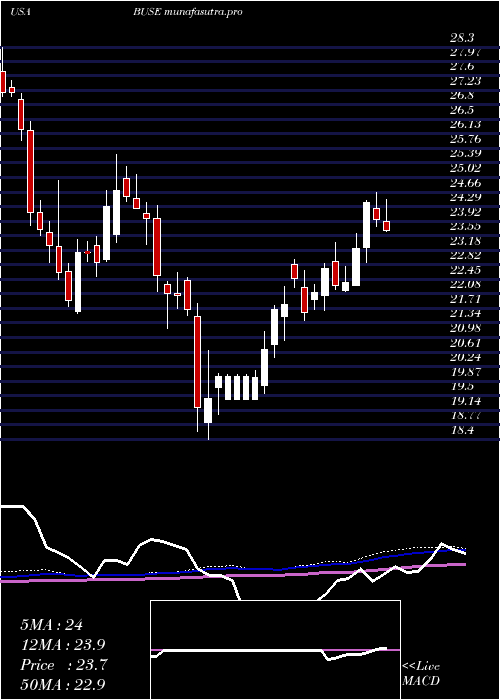Select the 19.5 price axis label

point(462,387)
